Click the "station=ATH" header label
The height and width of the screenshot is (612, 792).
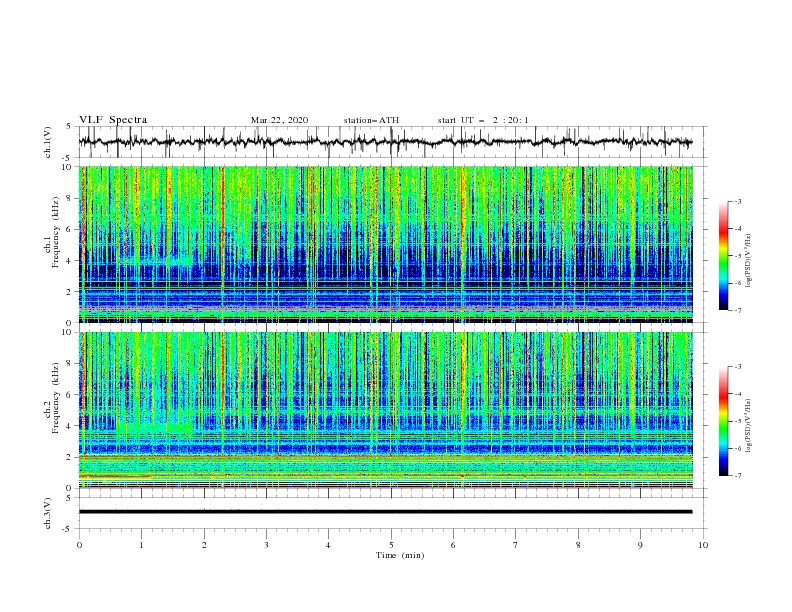coord(371,120)
